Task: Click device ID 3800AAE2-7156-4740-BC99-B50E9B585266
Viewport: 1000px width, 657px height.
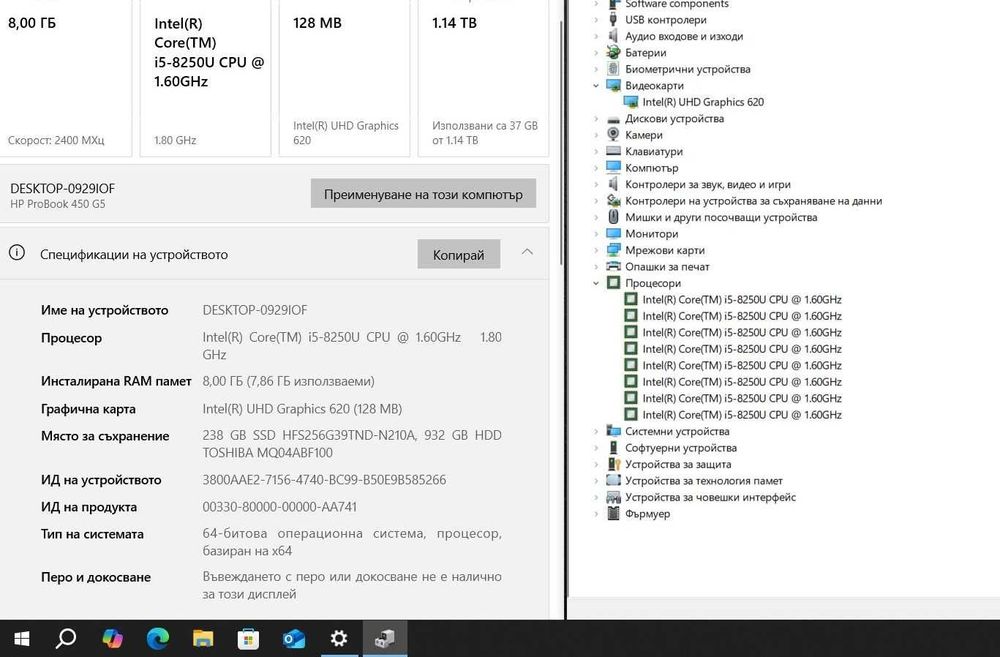Action: pyautogui.click(x=324, y=480)
